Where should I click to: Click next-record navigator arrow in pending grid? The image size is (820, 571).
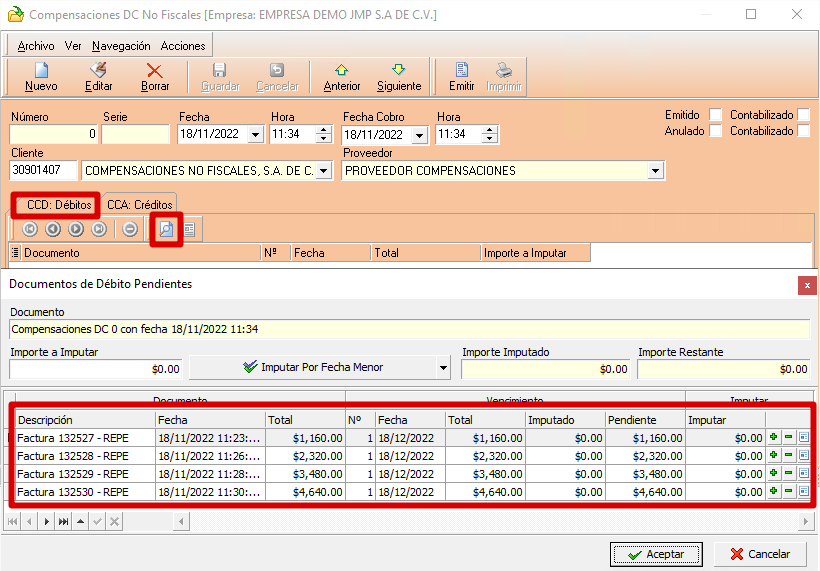47,521
